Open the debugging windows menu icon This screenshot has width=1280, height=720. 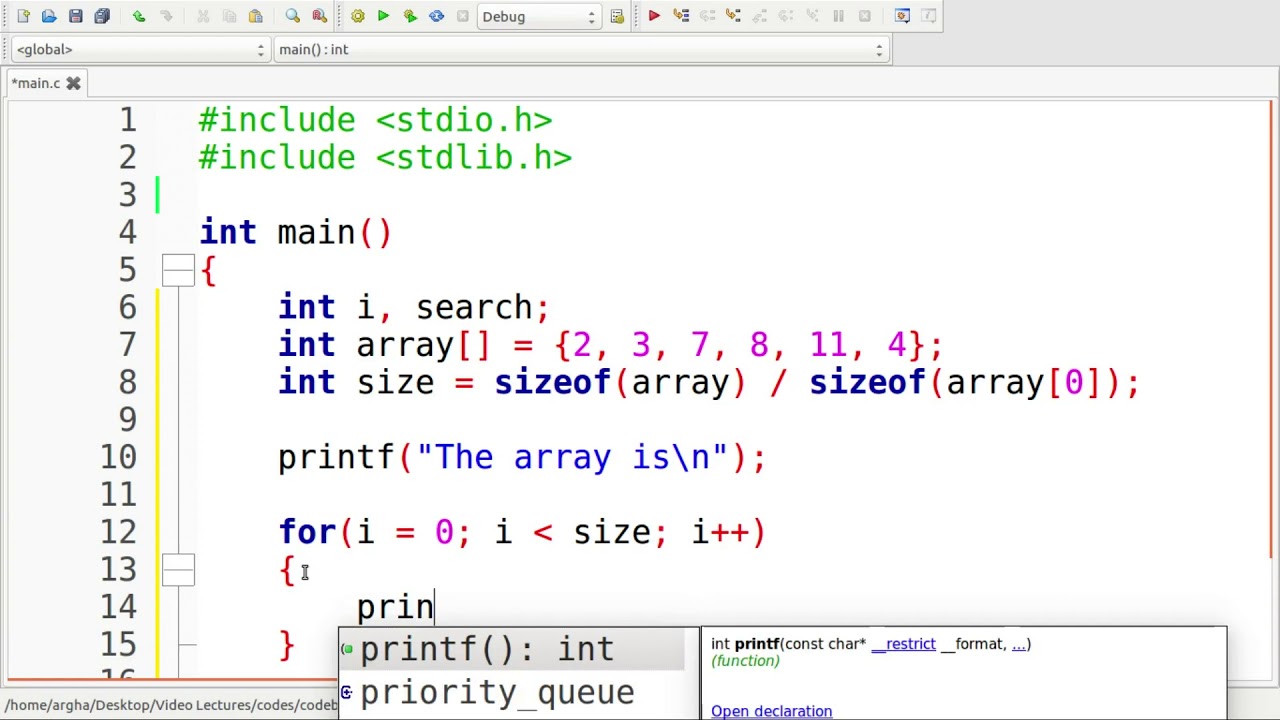coord(902,16)
